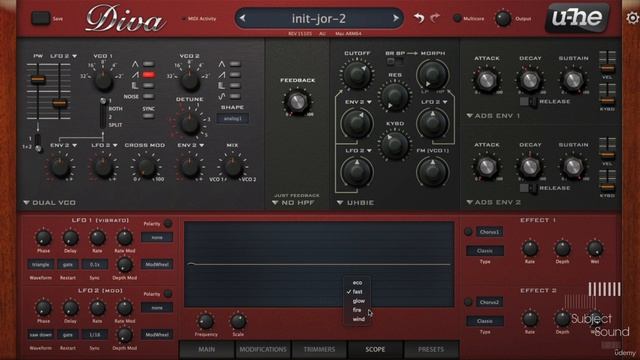Toggle the Sync button

pyautogui.click(x=149, y=116)
